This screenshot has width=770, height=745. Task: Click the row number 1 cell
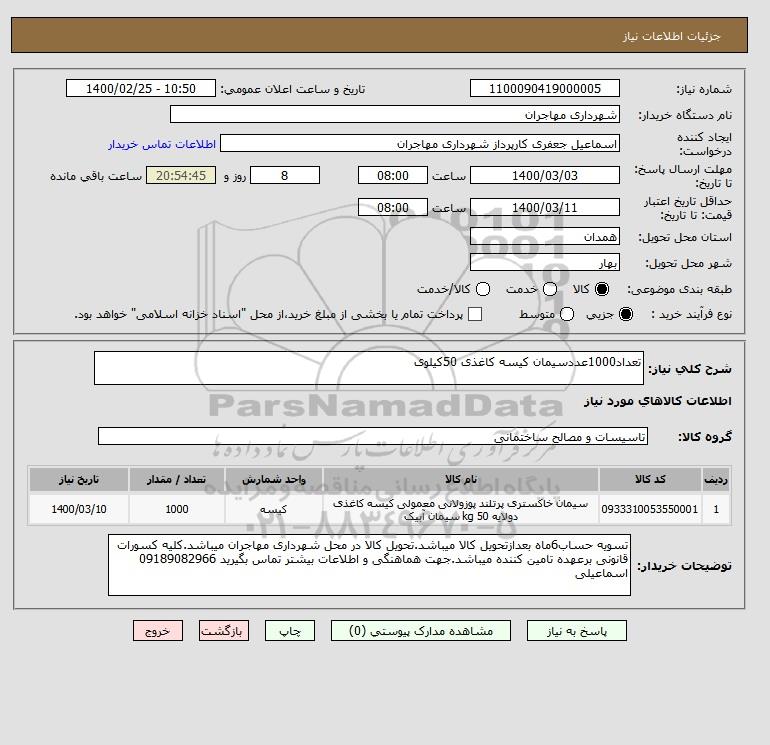pos(716,509)
